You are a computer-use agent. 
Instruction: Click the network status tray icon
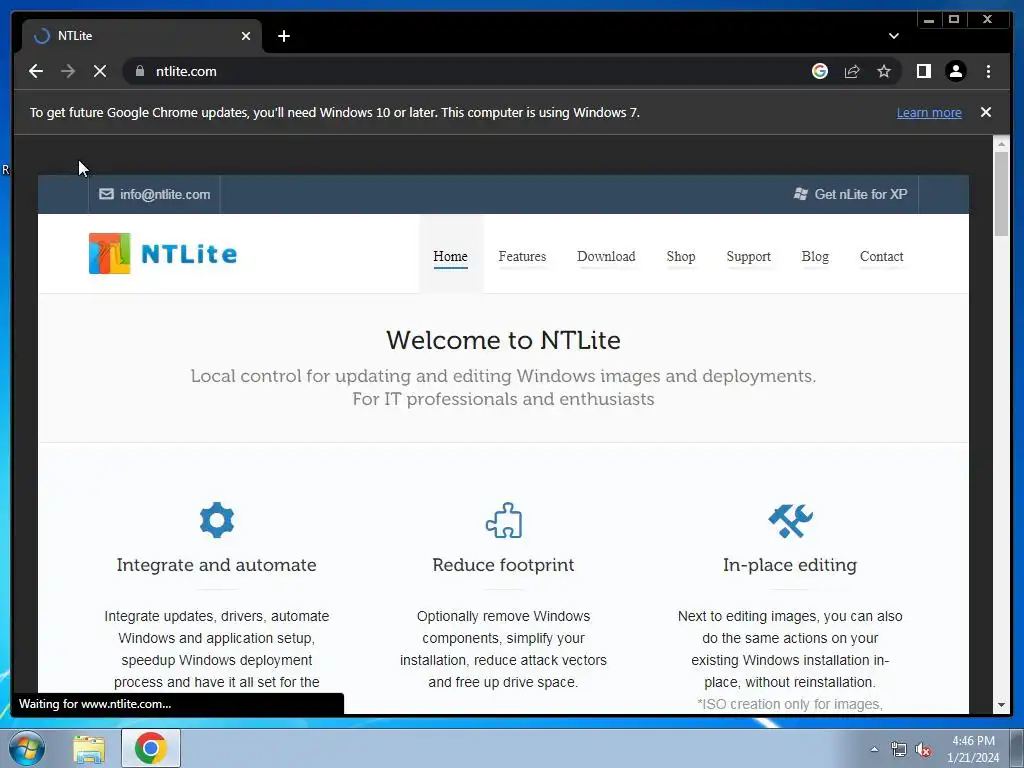coord(899,749)
